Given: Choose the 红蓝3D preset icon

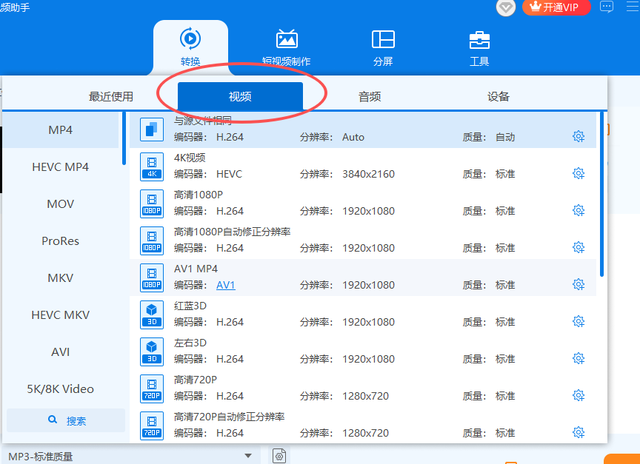Looking at the screenshot, I should click(152, 315).
